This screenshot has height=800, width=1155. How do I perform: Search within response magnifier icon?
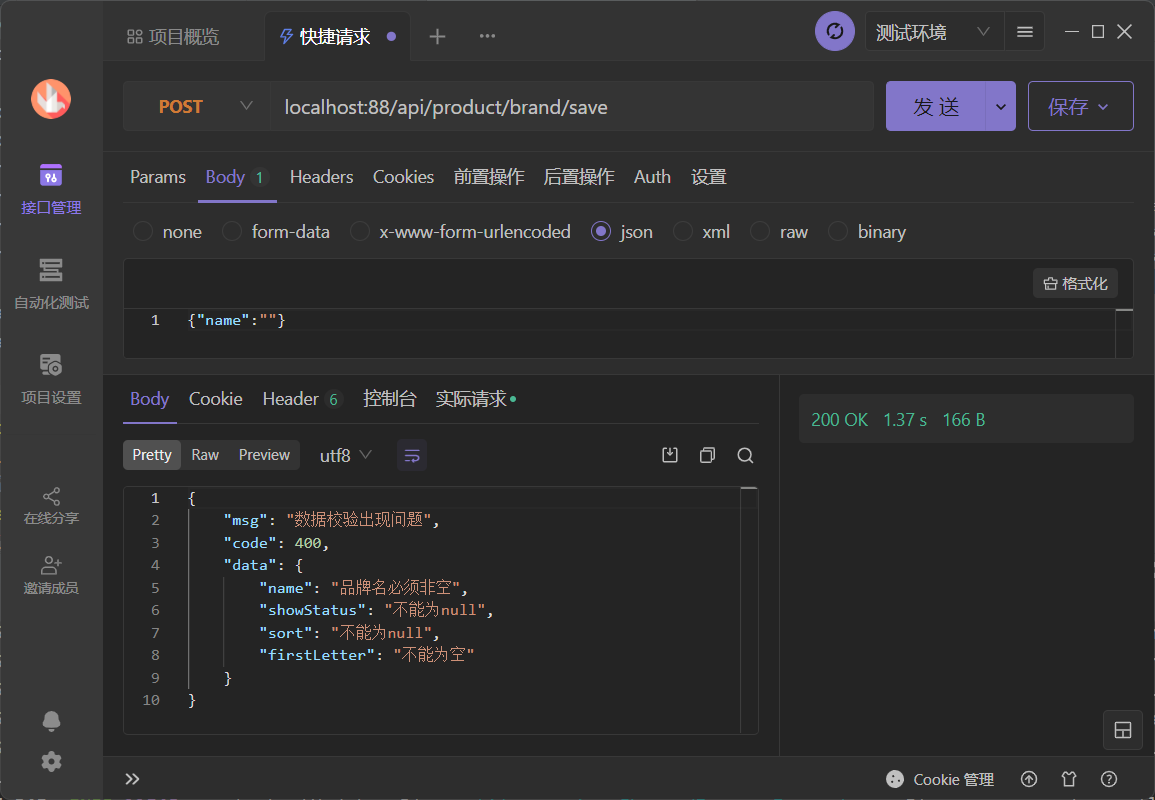[745, 455]
